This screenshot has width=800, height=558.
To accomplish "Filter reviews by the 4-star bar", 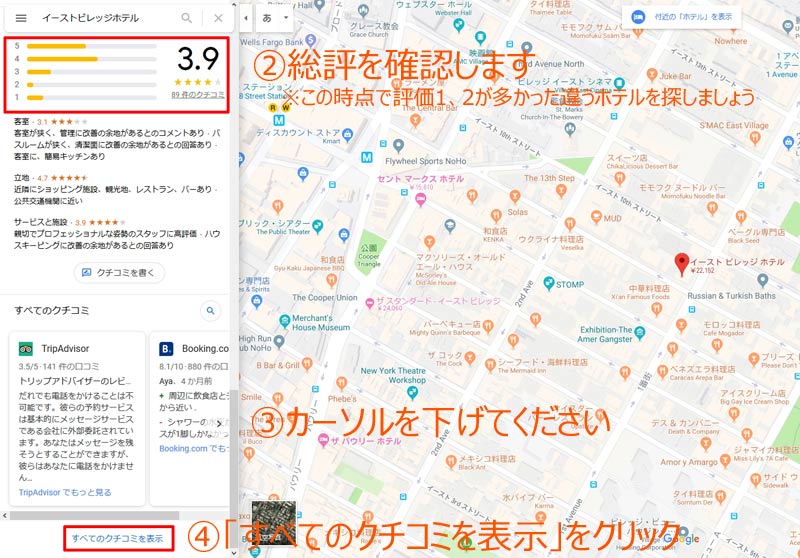I will [92, 59].
